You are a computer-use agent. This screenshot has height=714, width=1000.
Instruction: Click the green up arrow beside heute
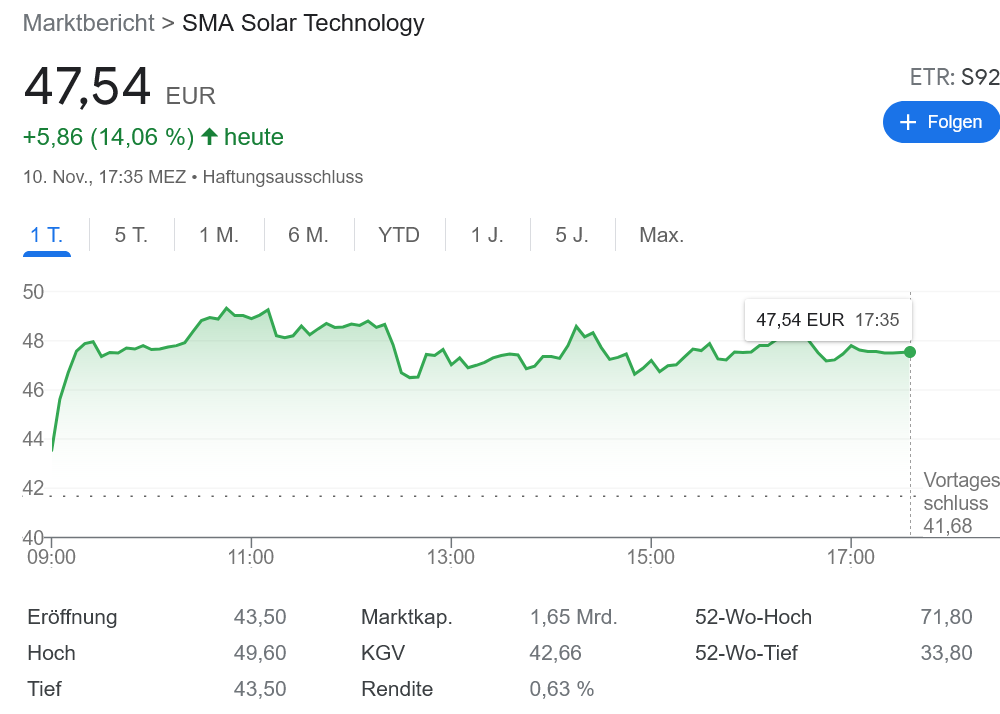pos(208,137)
